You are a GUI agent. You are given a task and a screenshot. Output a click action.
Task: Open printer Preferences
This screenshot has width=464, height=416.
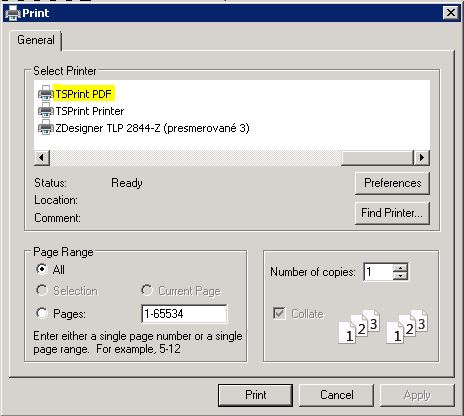(392, 183)
